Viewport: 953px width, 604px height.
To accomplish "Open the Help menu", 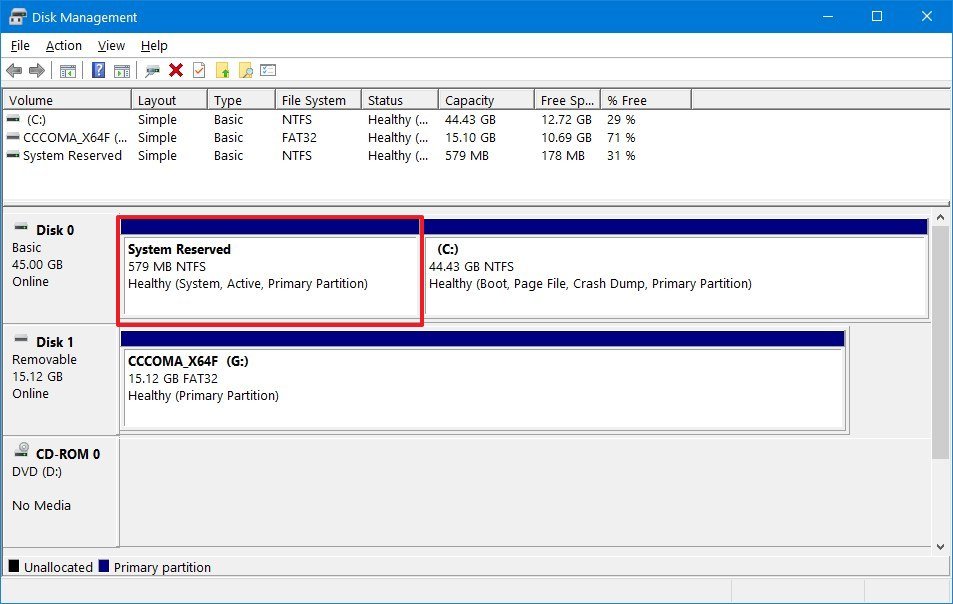I will (x=154, y=46).
